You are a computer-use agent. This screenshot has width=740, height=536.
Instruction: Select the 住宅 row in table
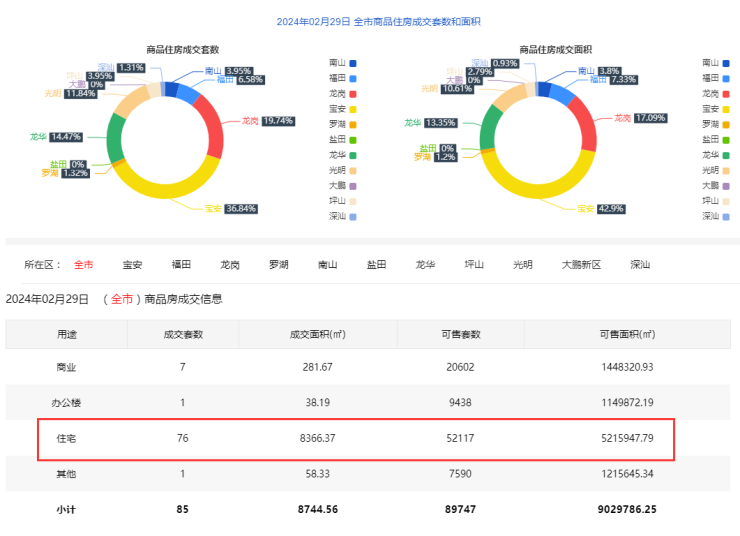pos(356,439)
